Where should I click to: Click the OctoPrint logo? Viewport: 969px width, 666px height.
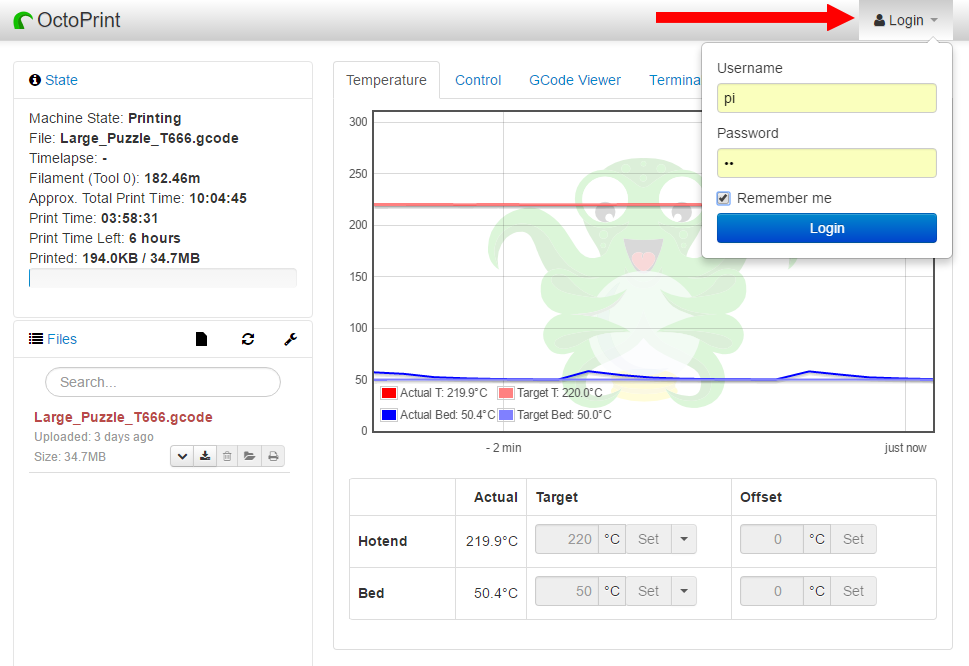[x=67, y=20]
